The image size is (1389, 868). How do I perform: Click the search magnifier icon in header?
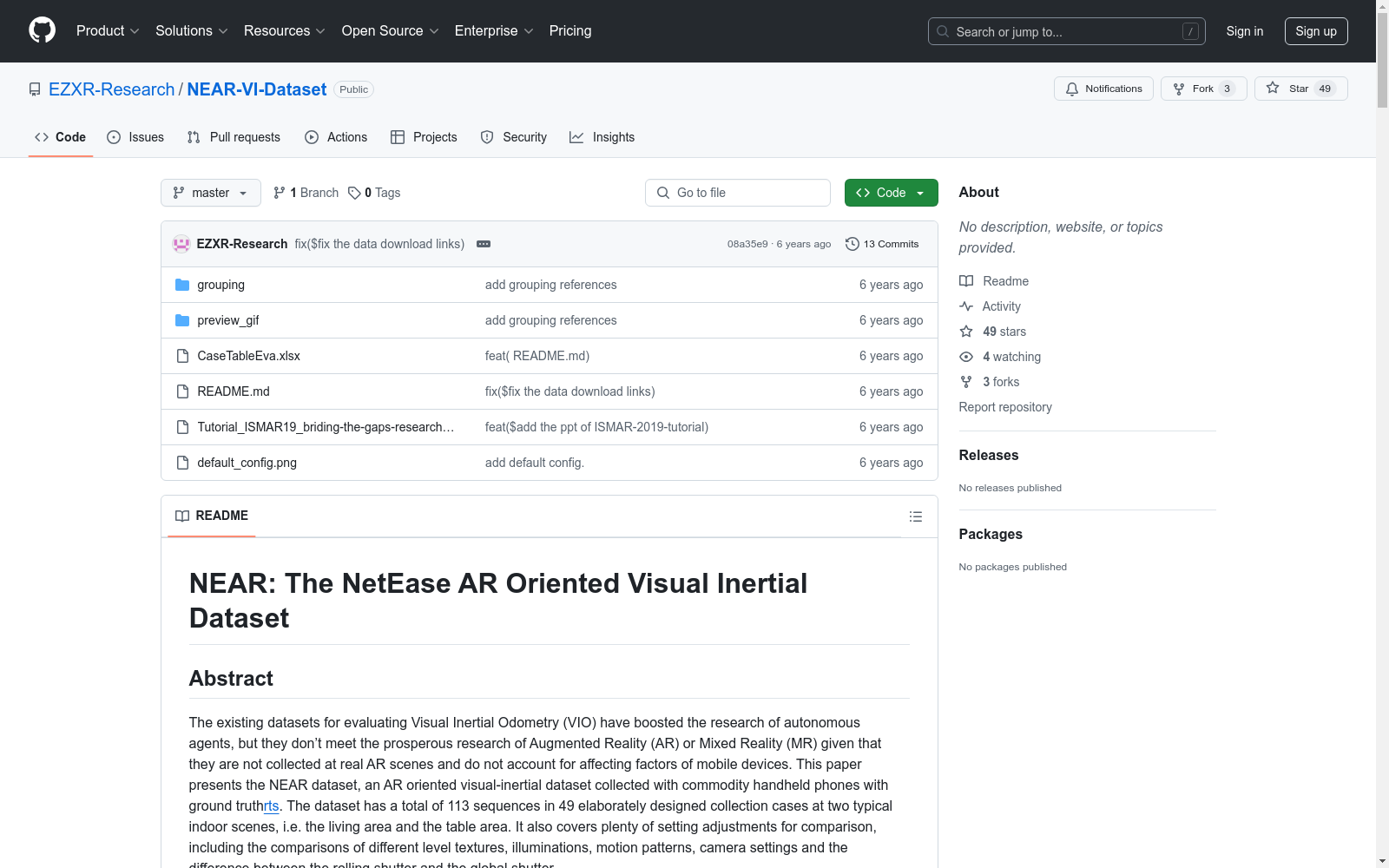pos(943,31)
